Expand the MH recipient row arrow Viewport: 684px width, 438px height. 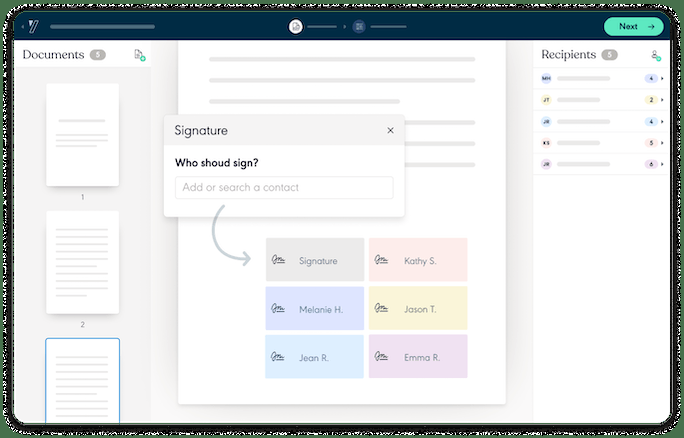click(662, 78)
